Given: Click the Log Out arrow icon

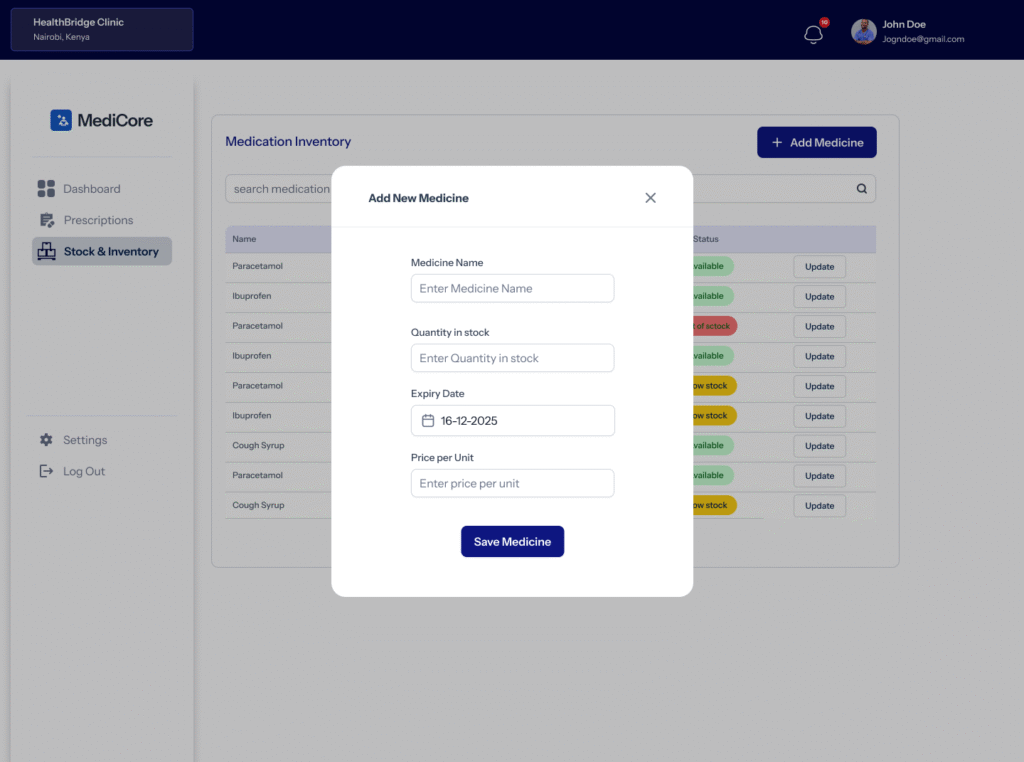Looking at the screenshot, I should 46,471.
